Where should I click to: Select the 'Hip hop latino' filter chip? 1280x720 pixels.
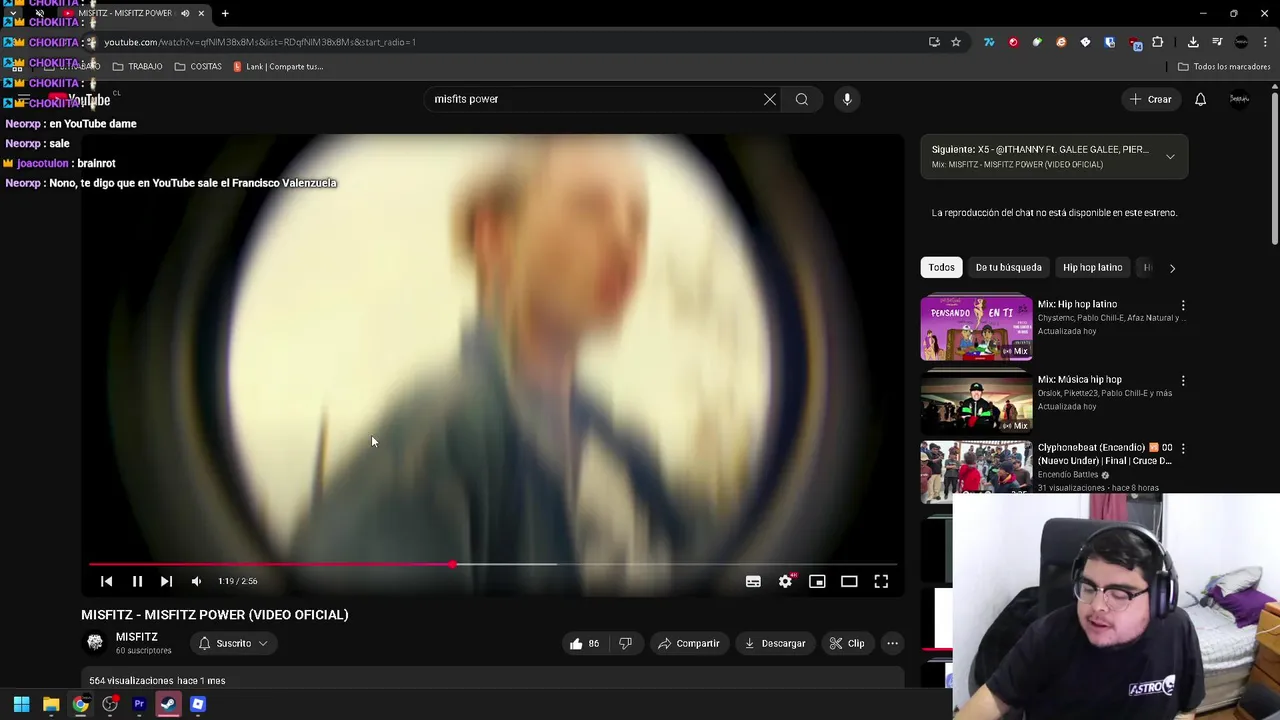[1092, 268]
